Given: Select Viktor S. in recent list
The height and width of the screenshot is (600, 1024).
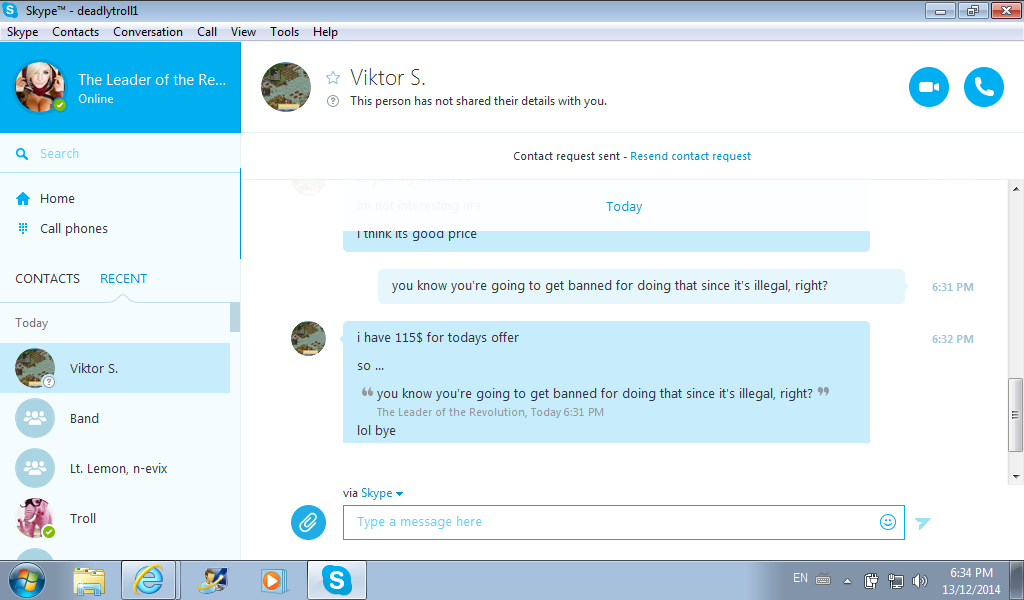Looking at the screenshot, I should point(115,368).
